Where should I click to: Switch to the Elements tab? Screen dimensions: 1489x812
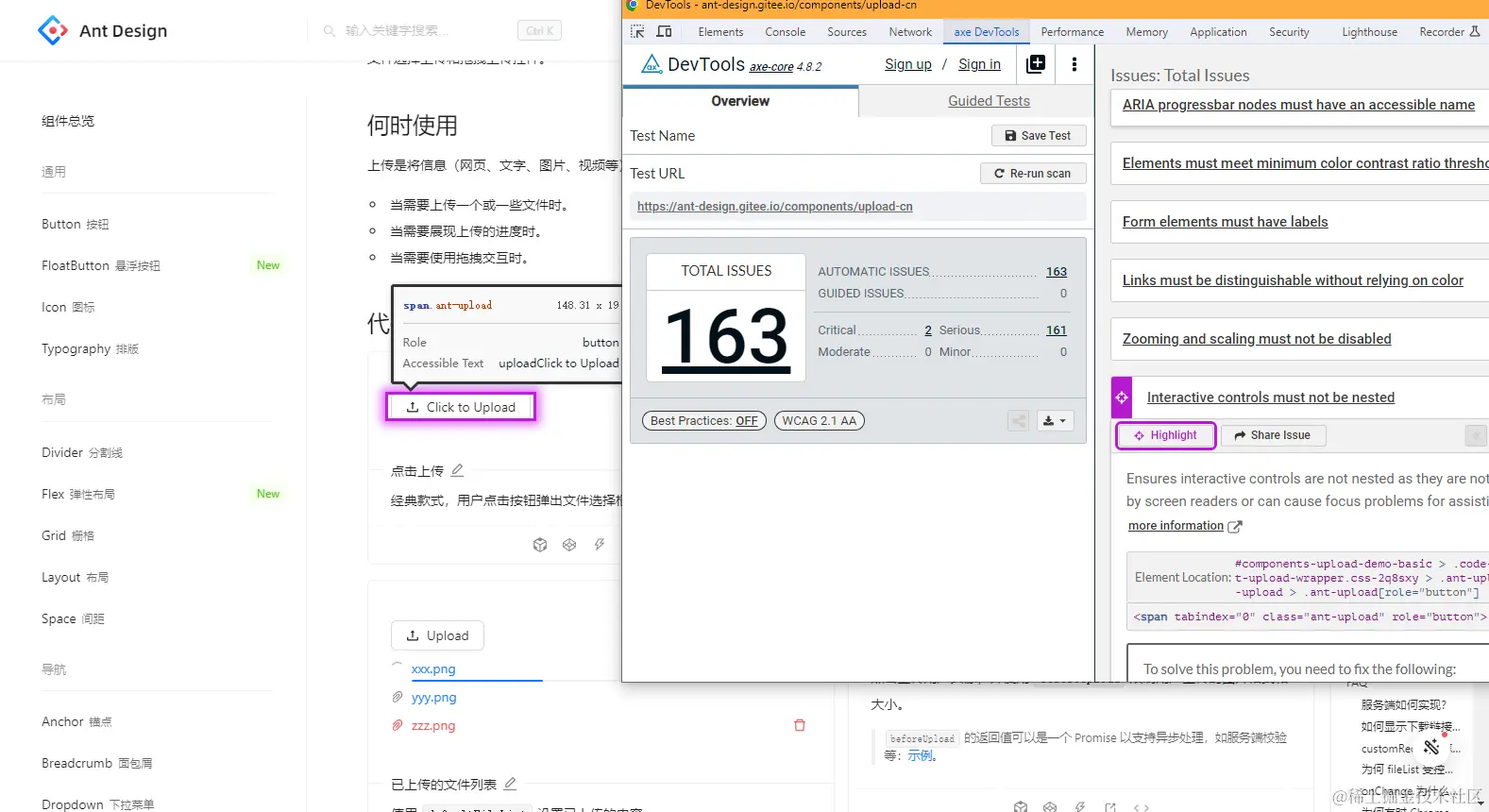point(720,32)
